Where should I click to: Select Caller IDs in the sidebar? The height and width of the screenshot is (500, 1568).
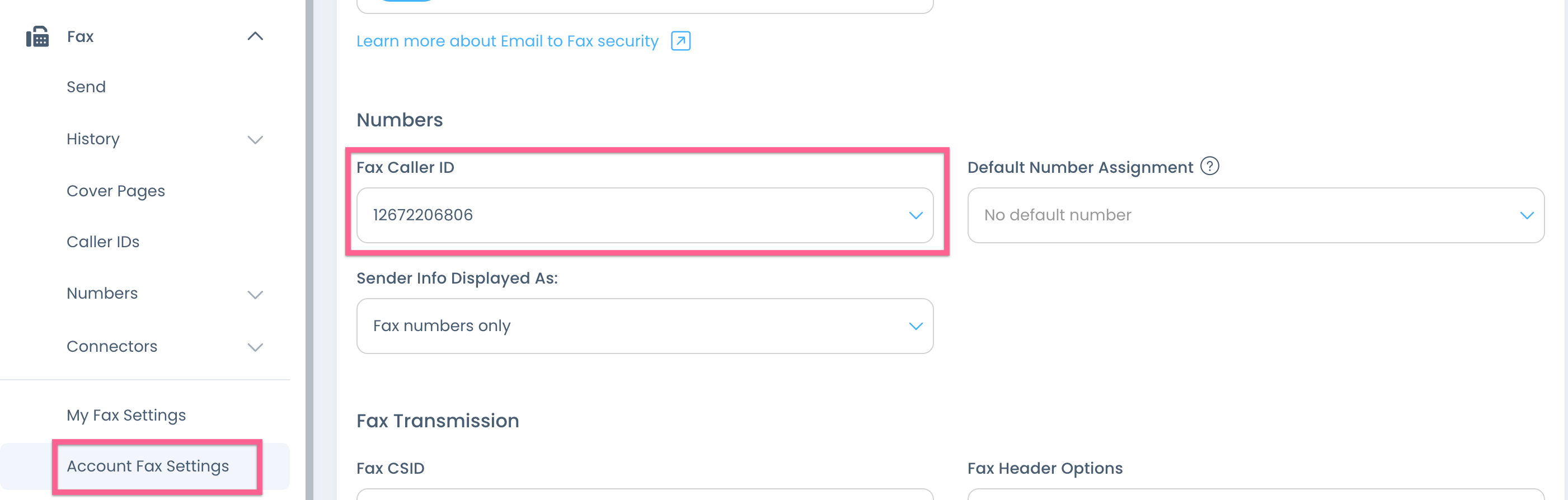103,242
